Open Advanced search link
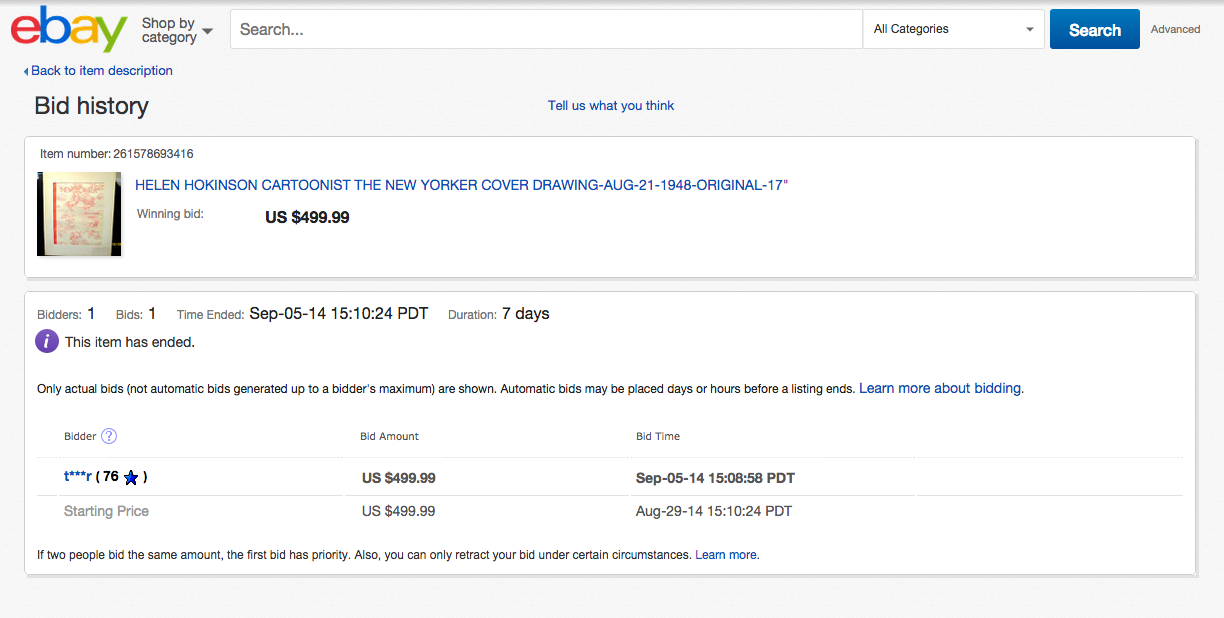 [1175, 29]
